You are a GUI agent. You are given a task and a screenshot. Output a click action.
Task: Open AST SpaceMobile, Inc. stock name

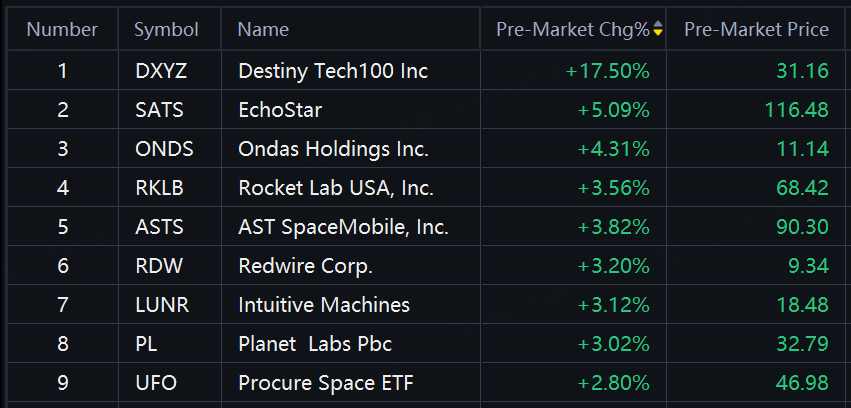click(x=343, y=227)
